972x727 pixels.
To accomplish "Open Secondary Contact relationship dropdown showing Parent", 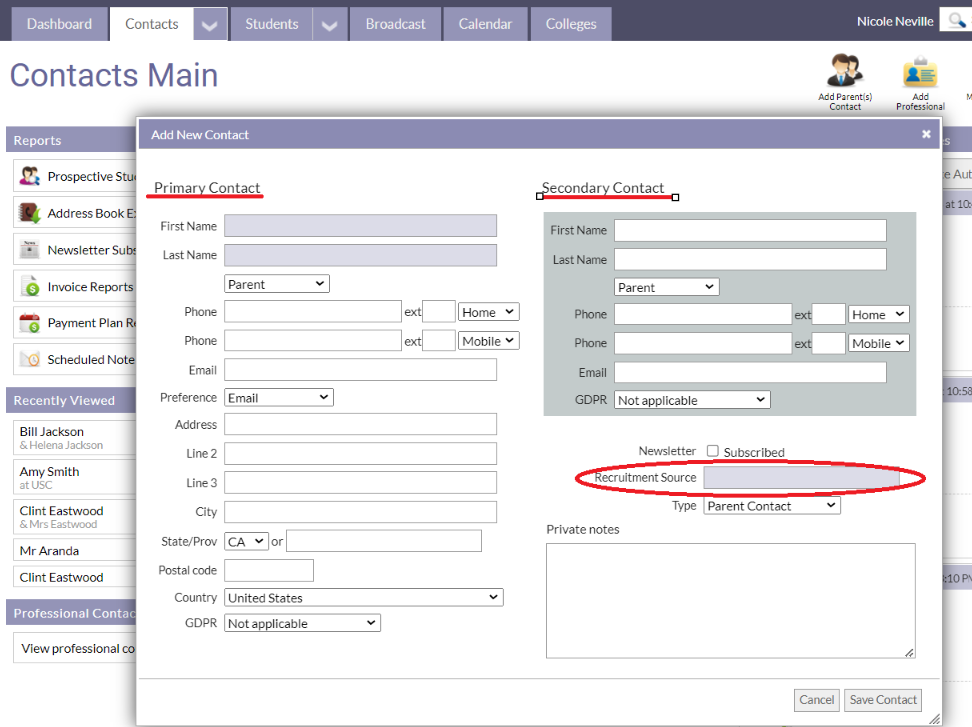I will [x=666, y=287].
